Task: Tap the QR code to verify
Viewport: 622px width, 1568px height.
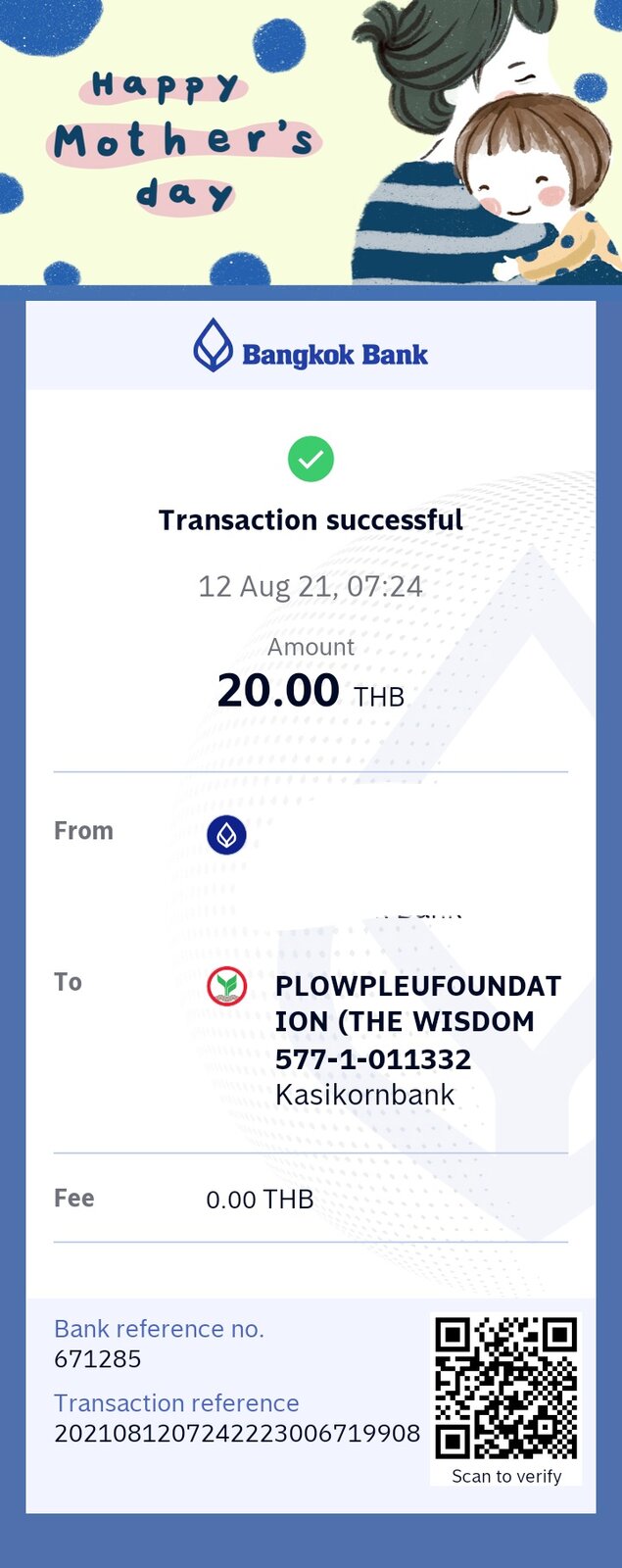Action: (506, 1389)
